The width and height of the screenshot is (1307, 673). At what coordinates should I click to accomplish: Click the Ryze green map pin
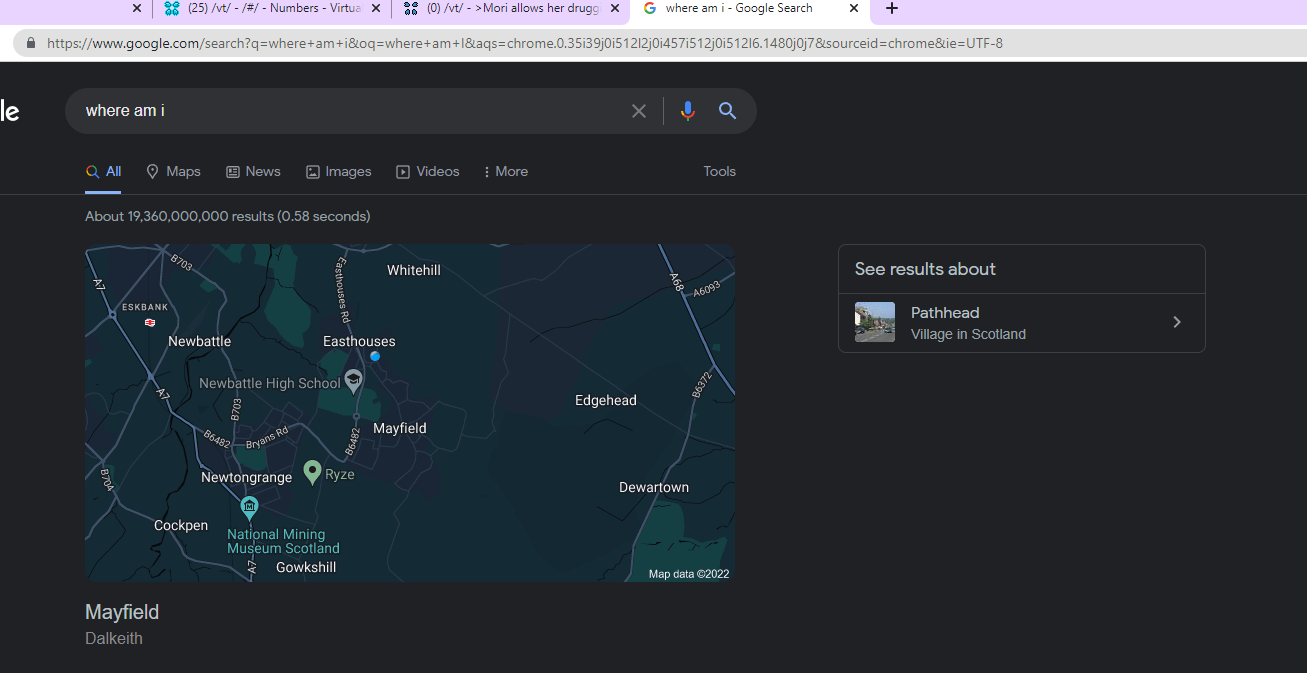point(313,472)
